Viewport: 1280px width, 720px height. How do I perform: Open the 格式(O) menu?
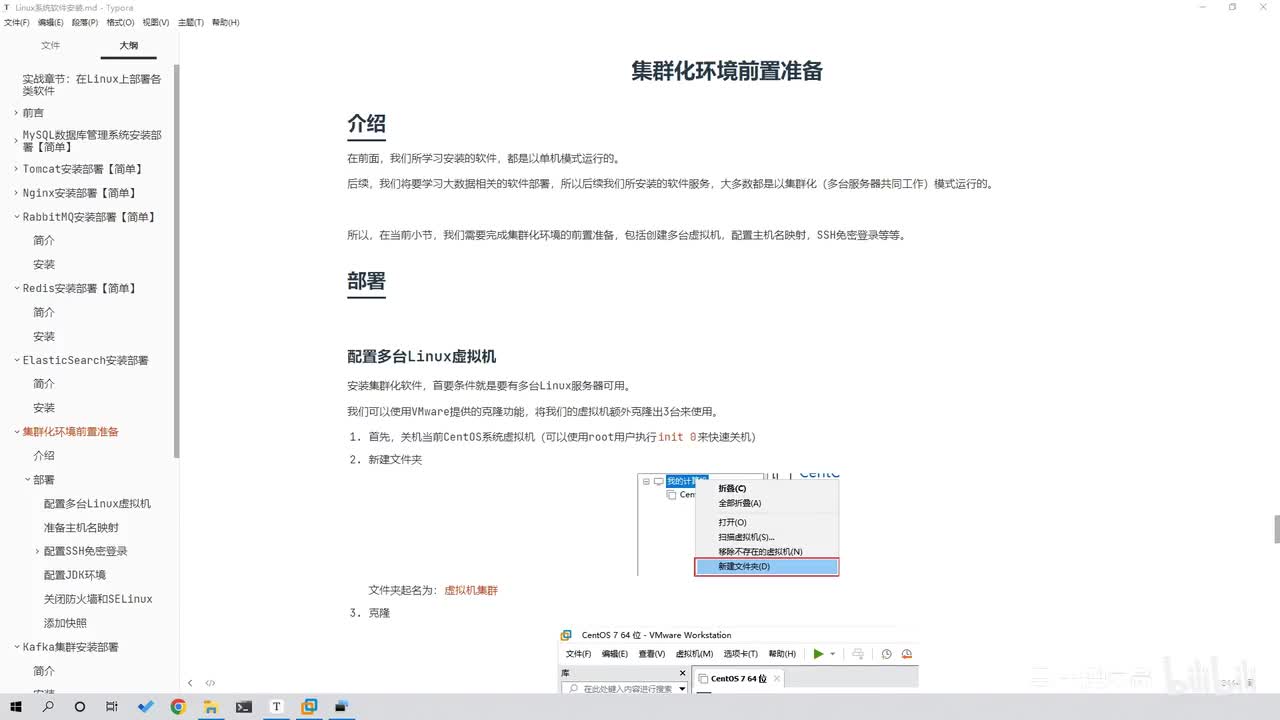click(120, 22)
